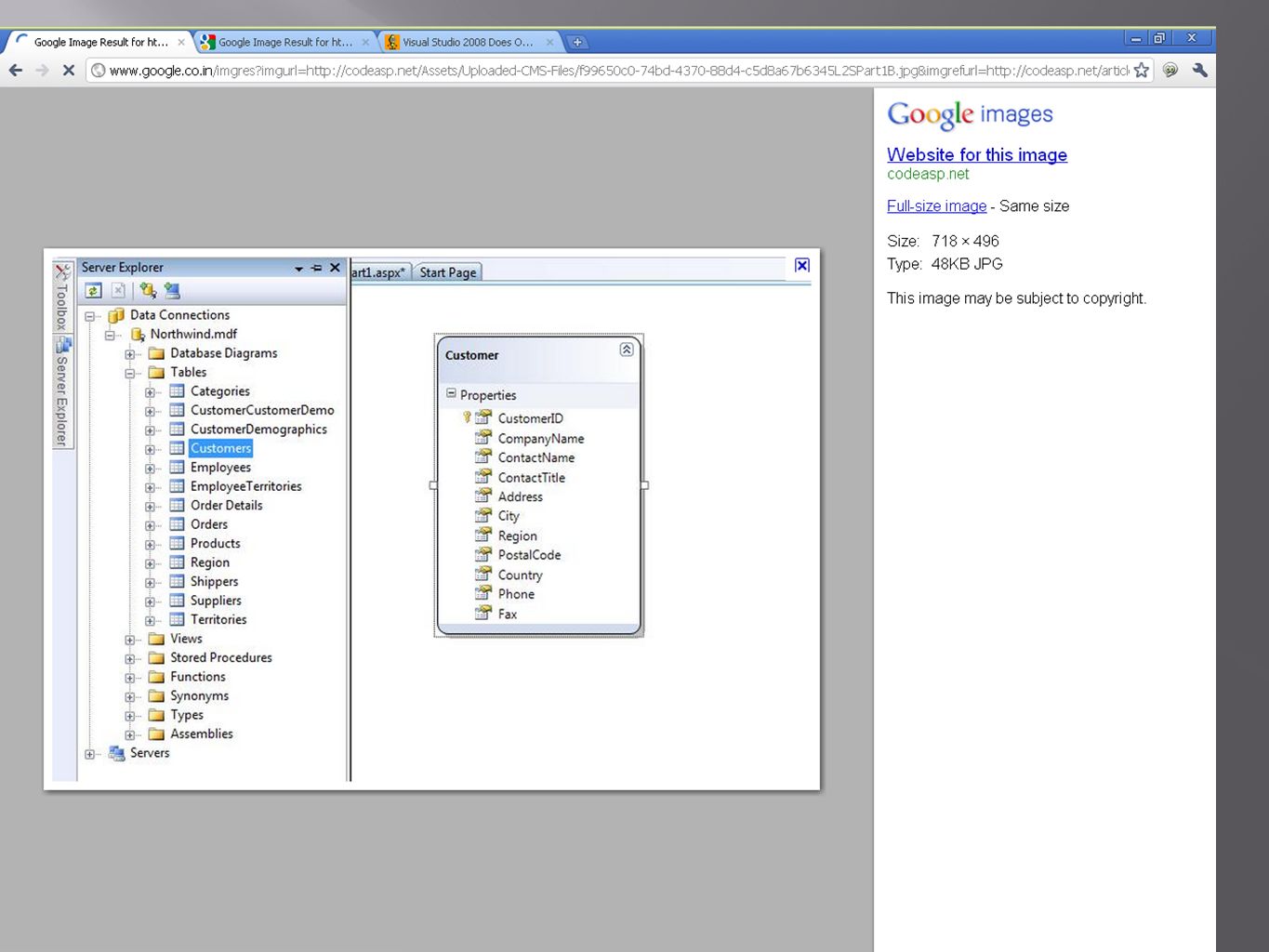Collapse Customer entity with chevron button
The width and height of the screenshot is (1269, 952).
tap(627, 350)
